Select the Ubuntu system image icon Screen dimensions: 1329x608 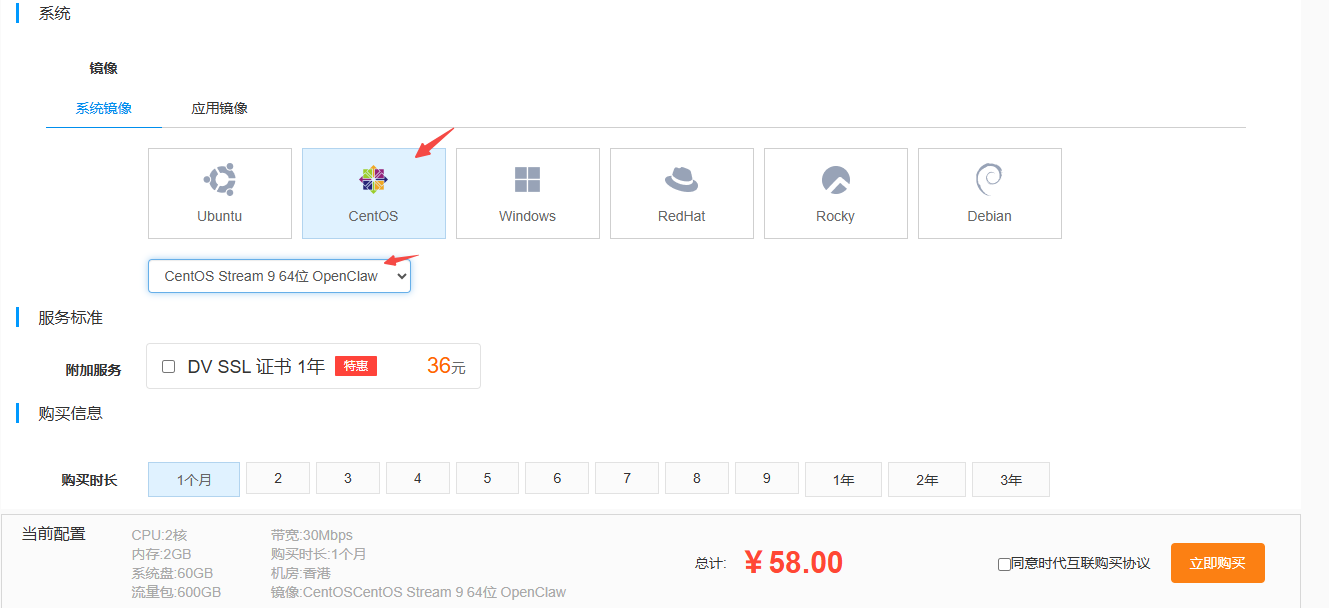[220, 181]
